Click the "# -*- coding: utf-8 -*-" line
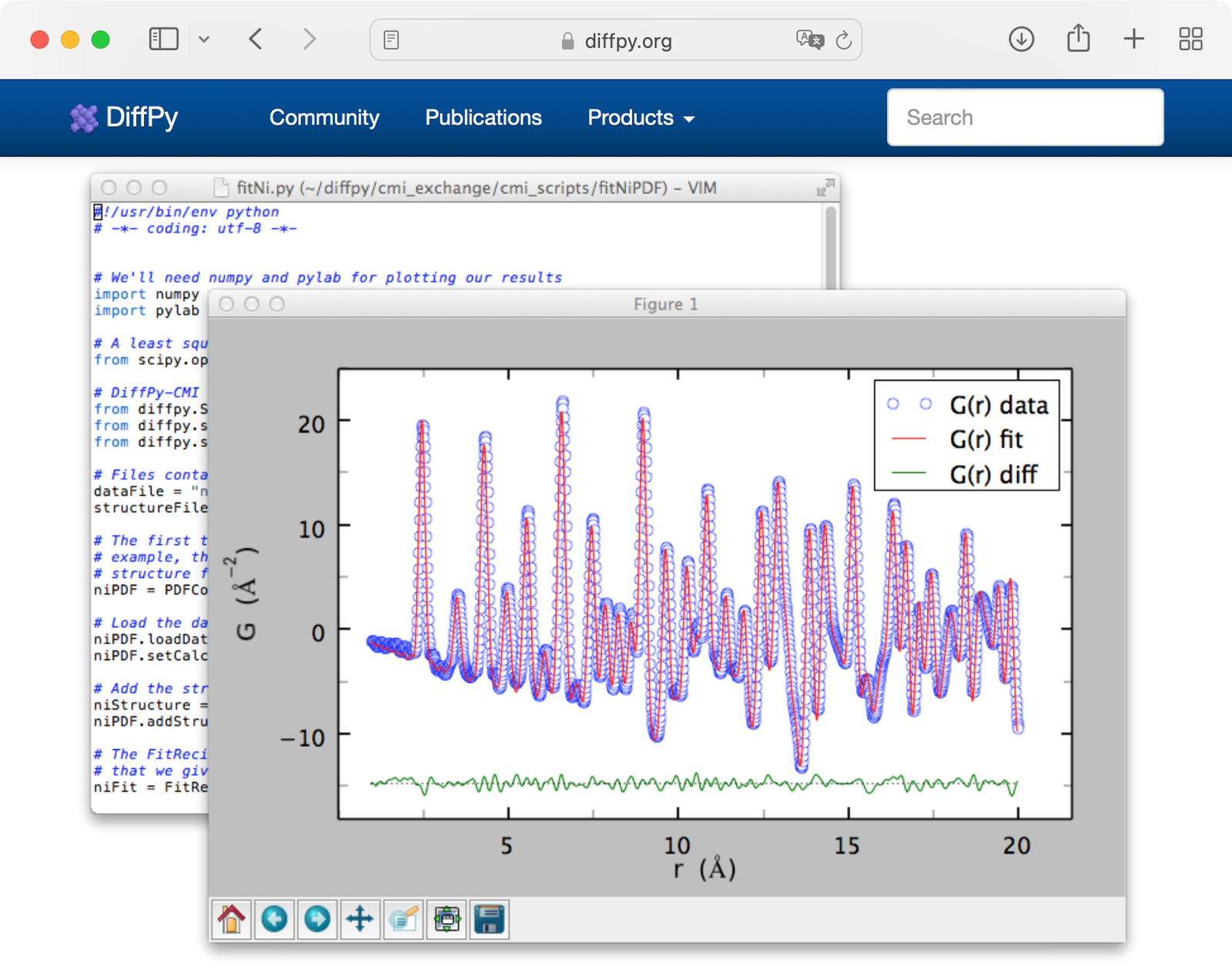 (x=195, y=229)
